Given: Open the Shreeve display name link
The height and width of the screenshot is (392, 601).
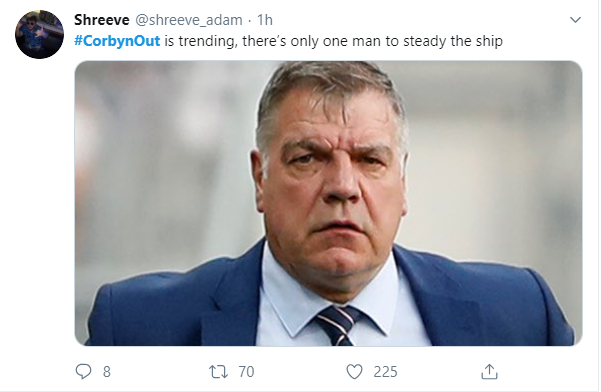Looking at the screenshot, I should (x=102, y=20).
